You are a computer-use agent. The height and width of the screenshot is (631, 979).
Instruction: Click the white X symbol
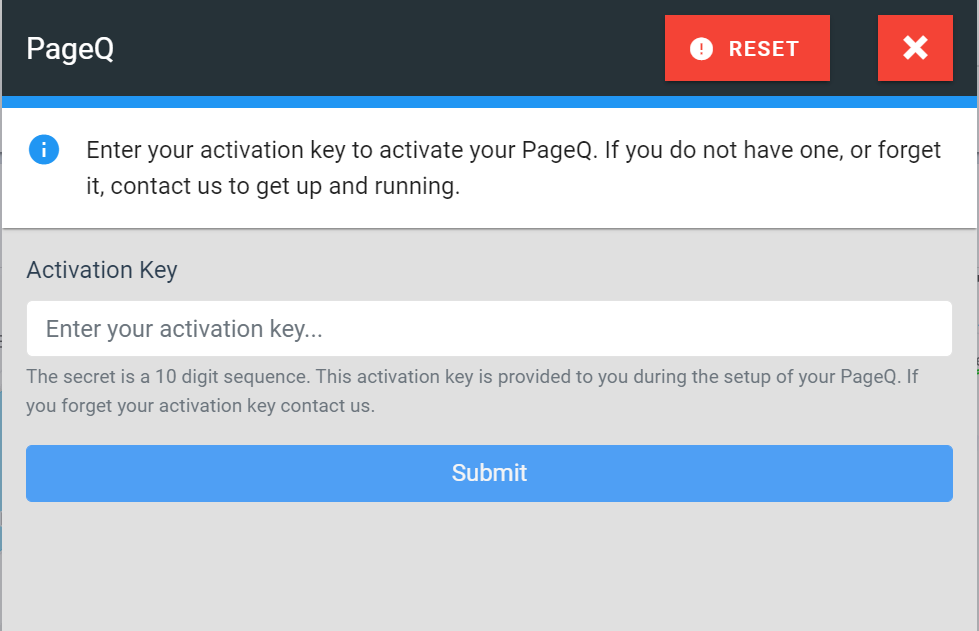(915, 48)
